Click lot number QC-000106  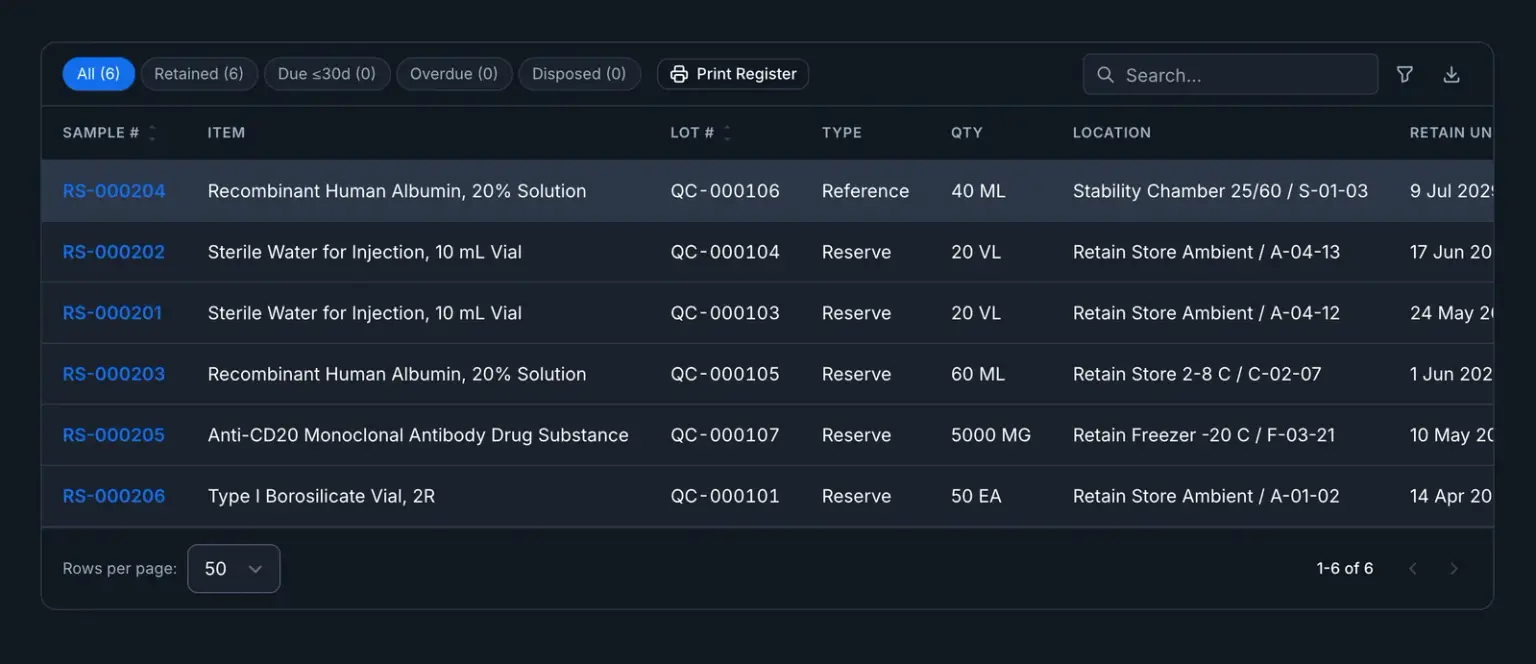pos(725,191)
